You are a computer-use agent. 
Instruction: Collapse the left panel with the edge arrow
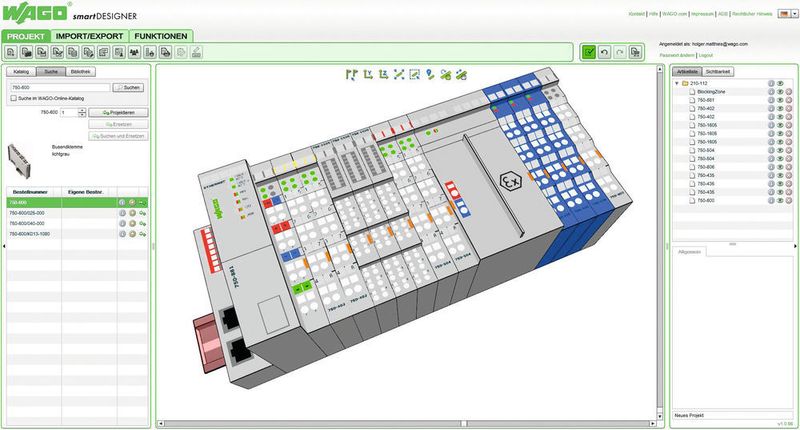4,246
